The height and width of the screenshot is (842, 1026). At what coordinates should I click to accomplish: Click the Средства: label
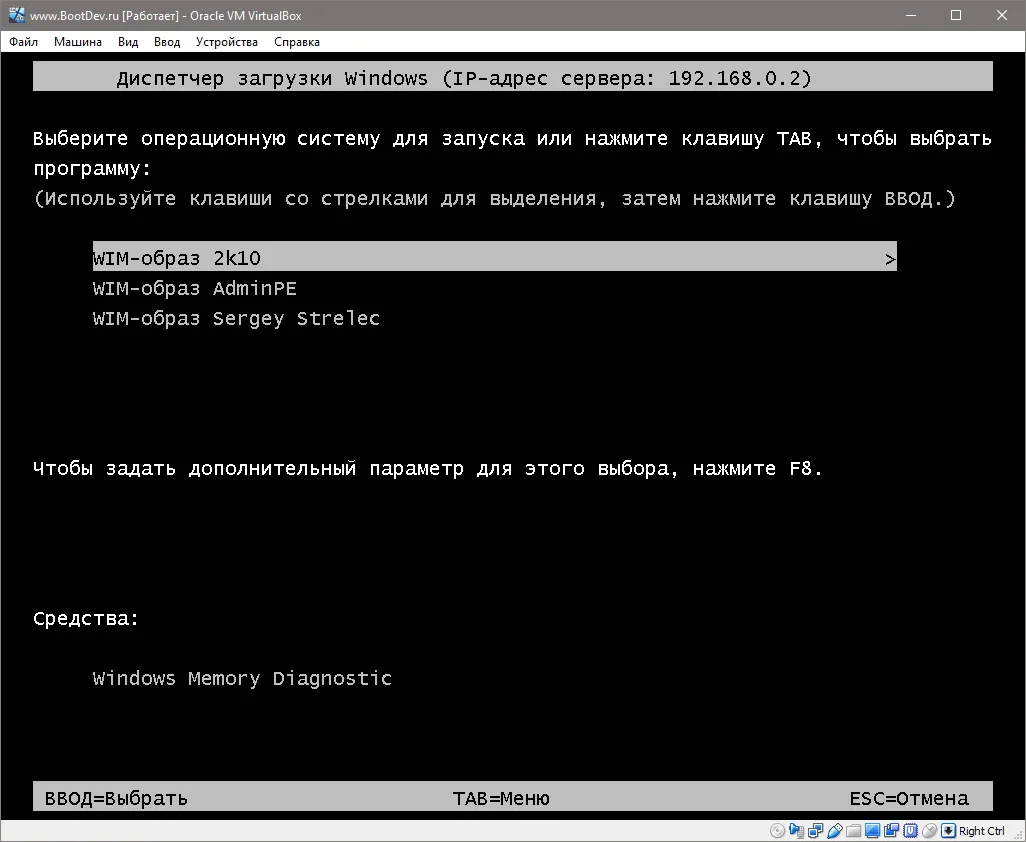pyautogui.click(x=86, y=619)
